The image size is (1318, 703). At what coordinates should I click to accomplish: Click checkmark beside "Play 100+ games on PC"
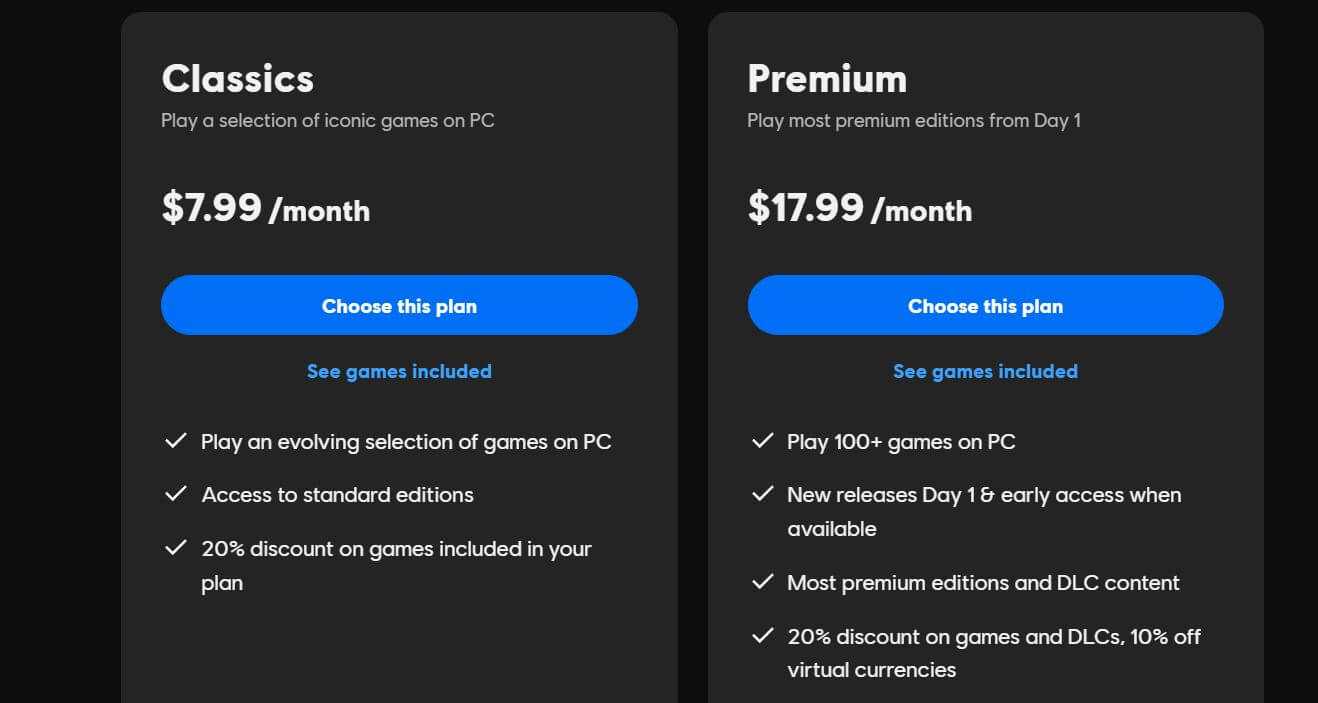[x=763, y=440]
